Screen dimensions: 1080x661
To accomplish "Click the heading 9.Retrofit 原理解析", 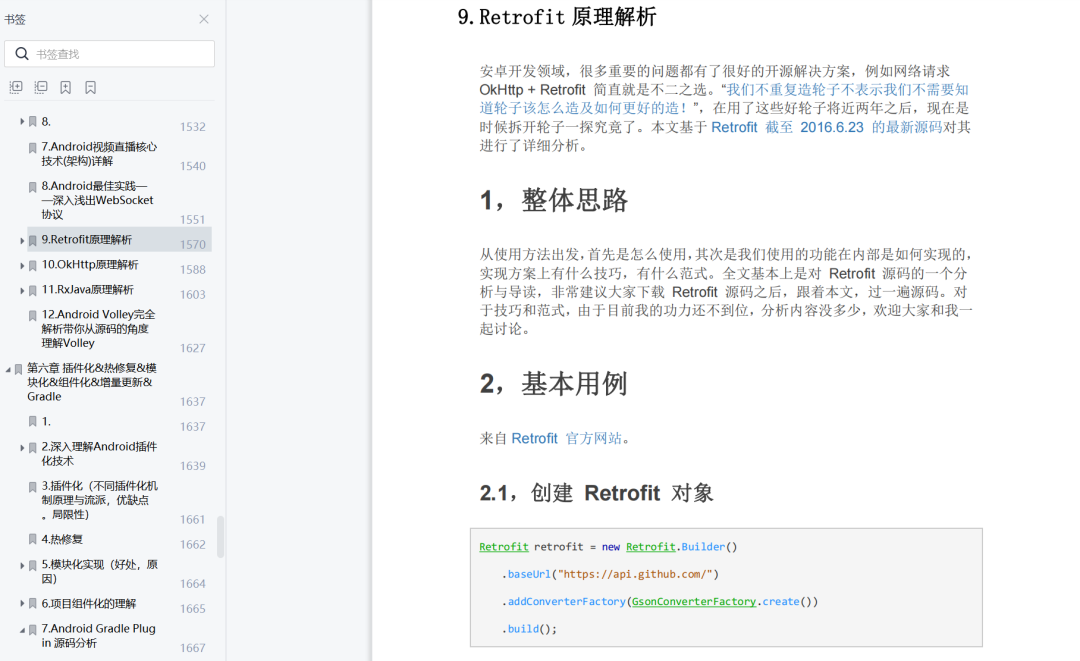I will point(557,17).
